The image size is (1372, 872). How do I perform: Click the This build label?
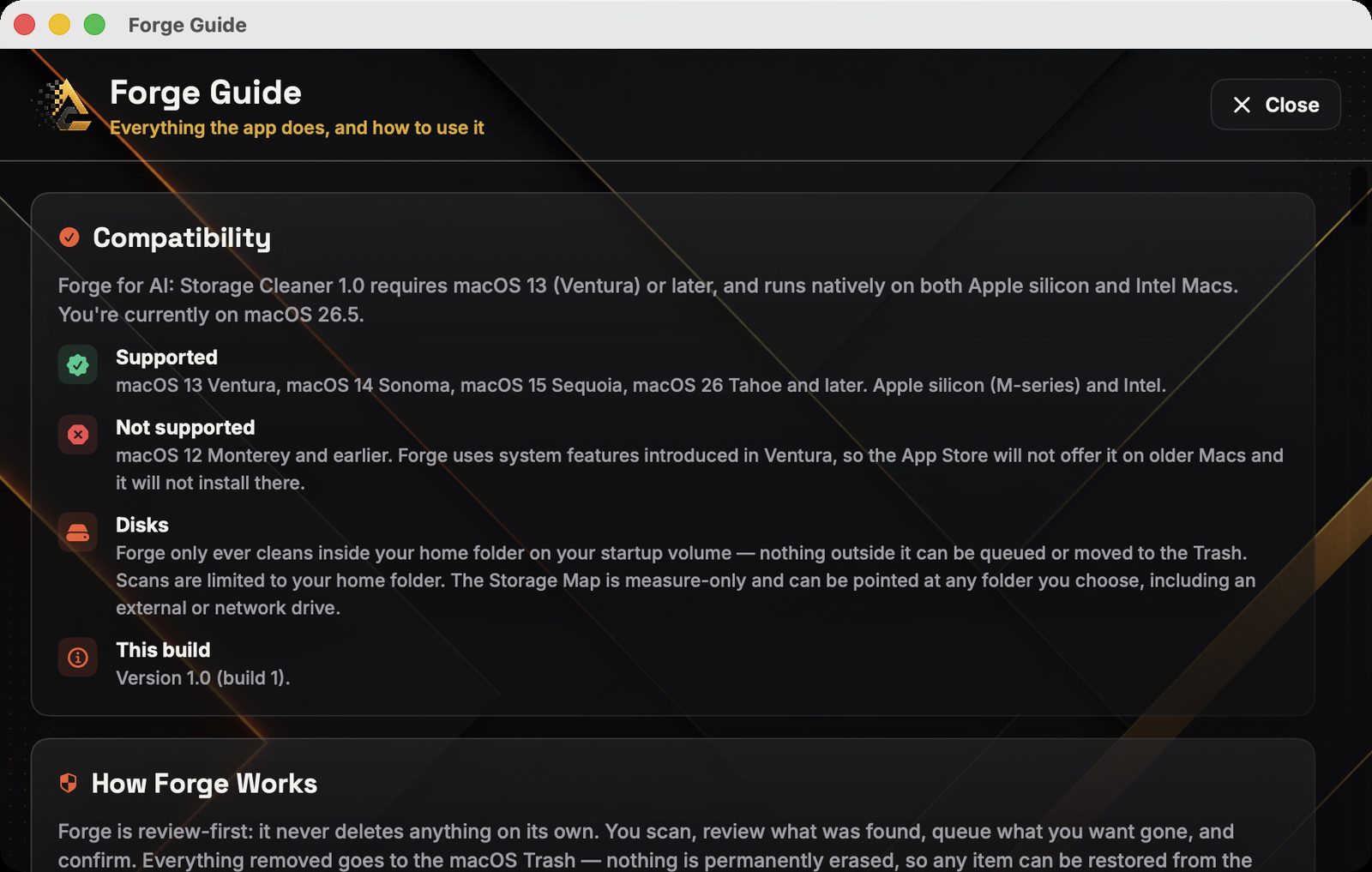[163, 650]
